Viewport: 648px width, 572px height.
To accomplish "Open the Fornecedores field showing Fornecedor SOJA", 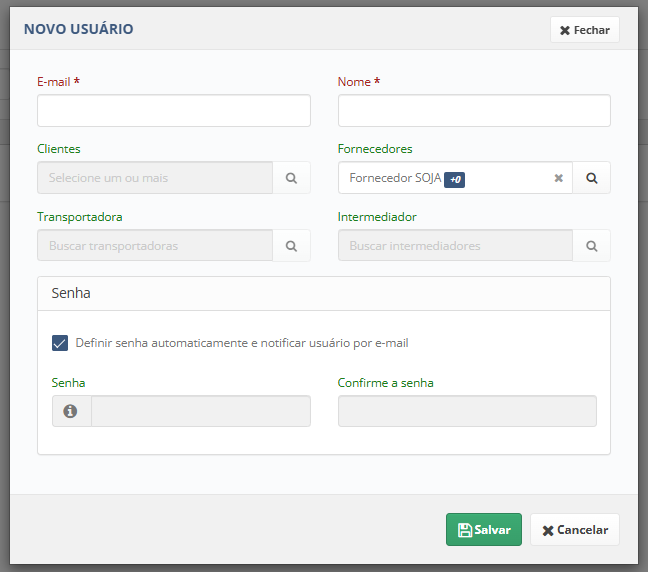I will click(455, 178).
